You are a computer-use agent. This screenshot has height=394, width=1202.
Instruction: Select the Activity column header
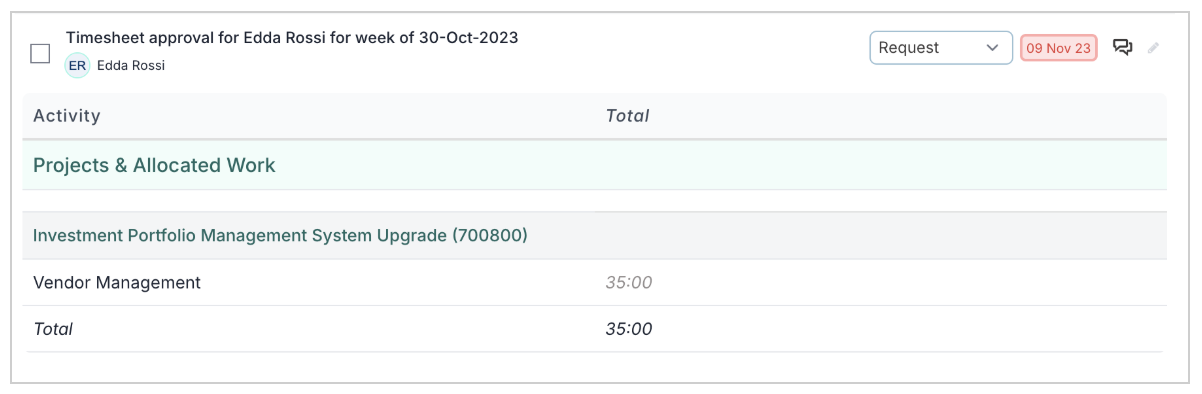pyautogui.click(x=67, y=116)
